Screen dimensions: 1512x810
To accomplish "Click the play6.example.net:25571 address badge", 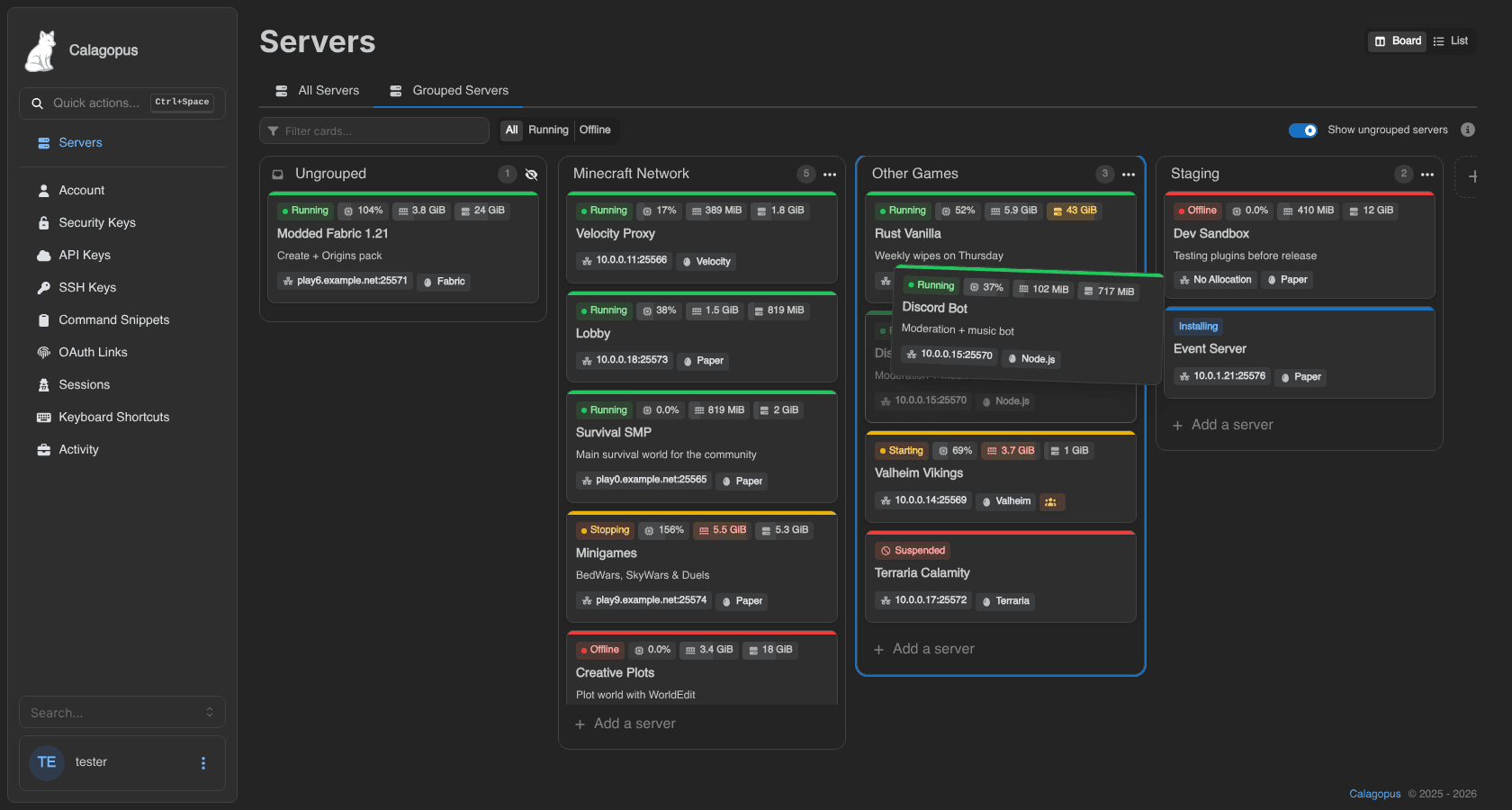I will pos(346,282).
